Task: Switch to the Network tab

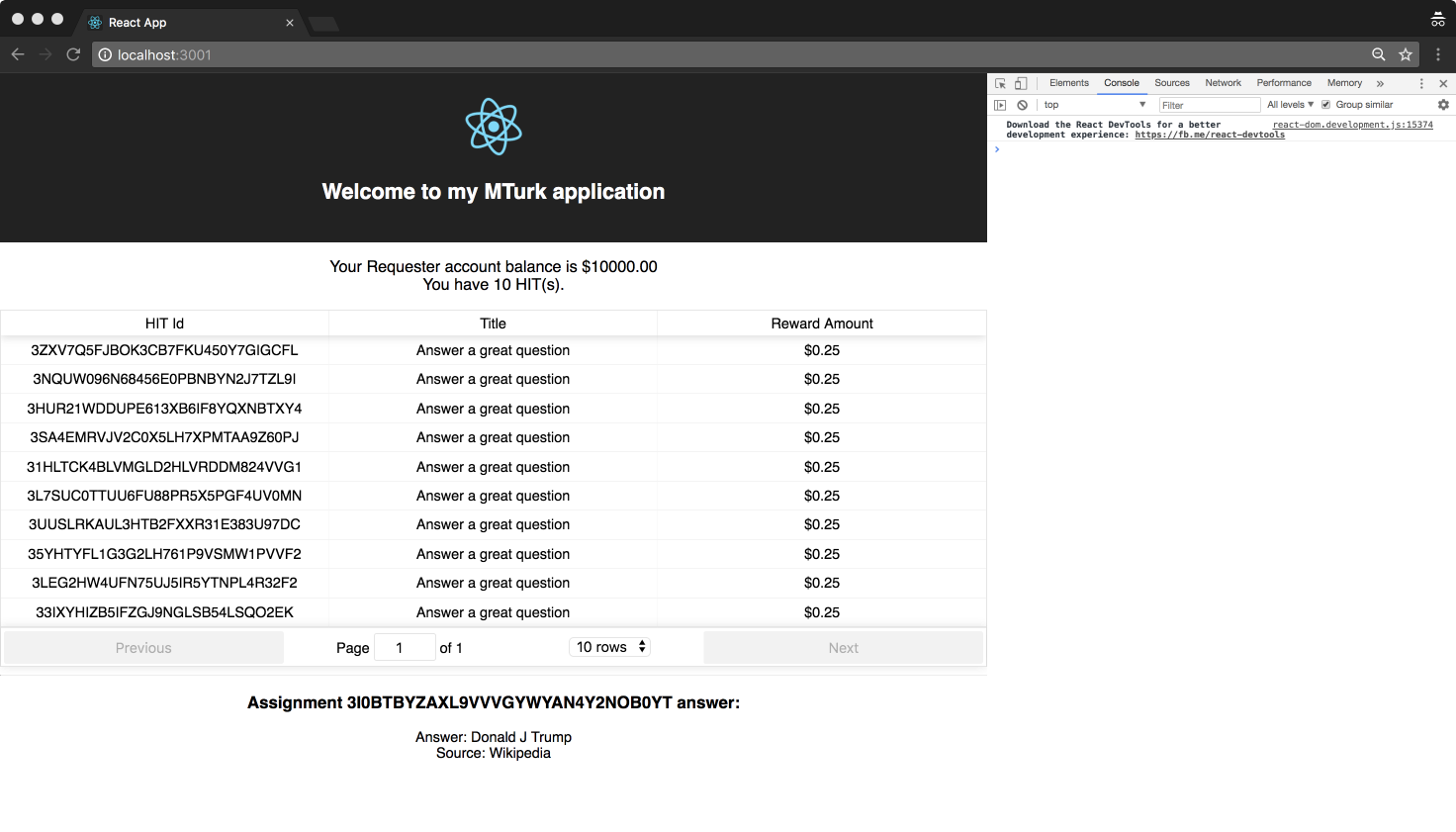Action: (x=1223, y=83)
